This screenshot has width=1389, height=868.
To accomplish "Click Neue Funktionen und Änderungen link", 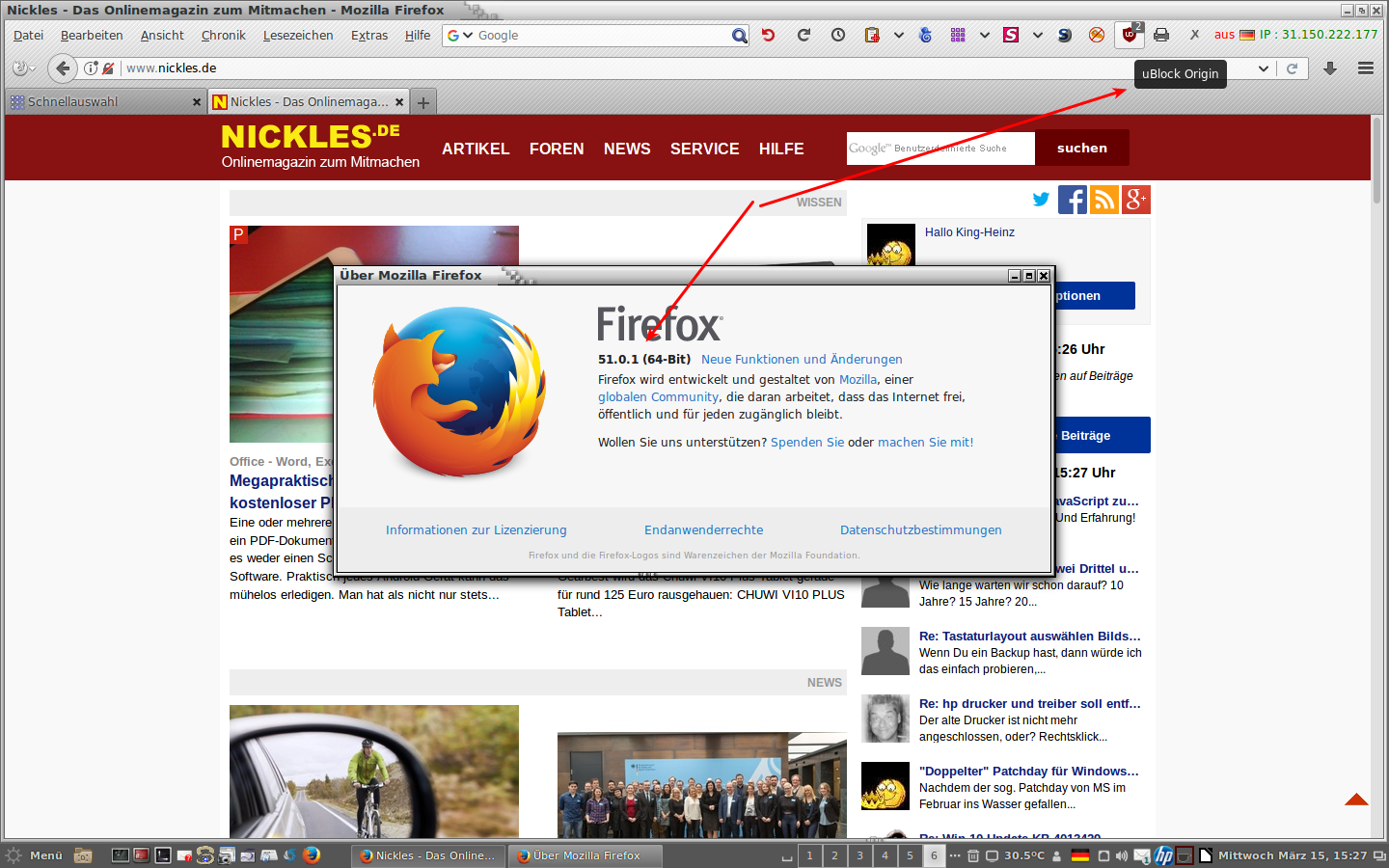I will click(x=802, y=360).
